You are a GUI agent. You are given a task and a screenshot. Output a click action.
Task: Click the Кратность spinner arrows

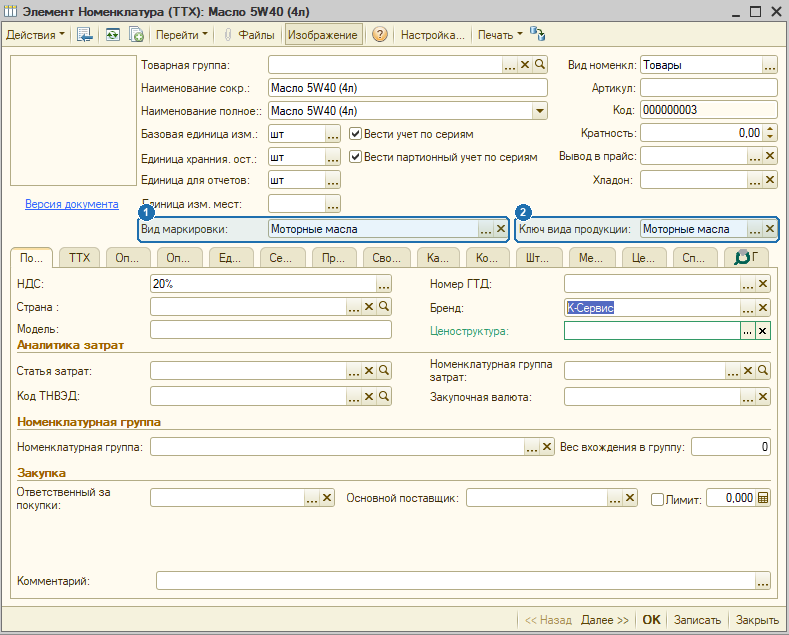click(x=770, y=133)
